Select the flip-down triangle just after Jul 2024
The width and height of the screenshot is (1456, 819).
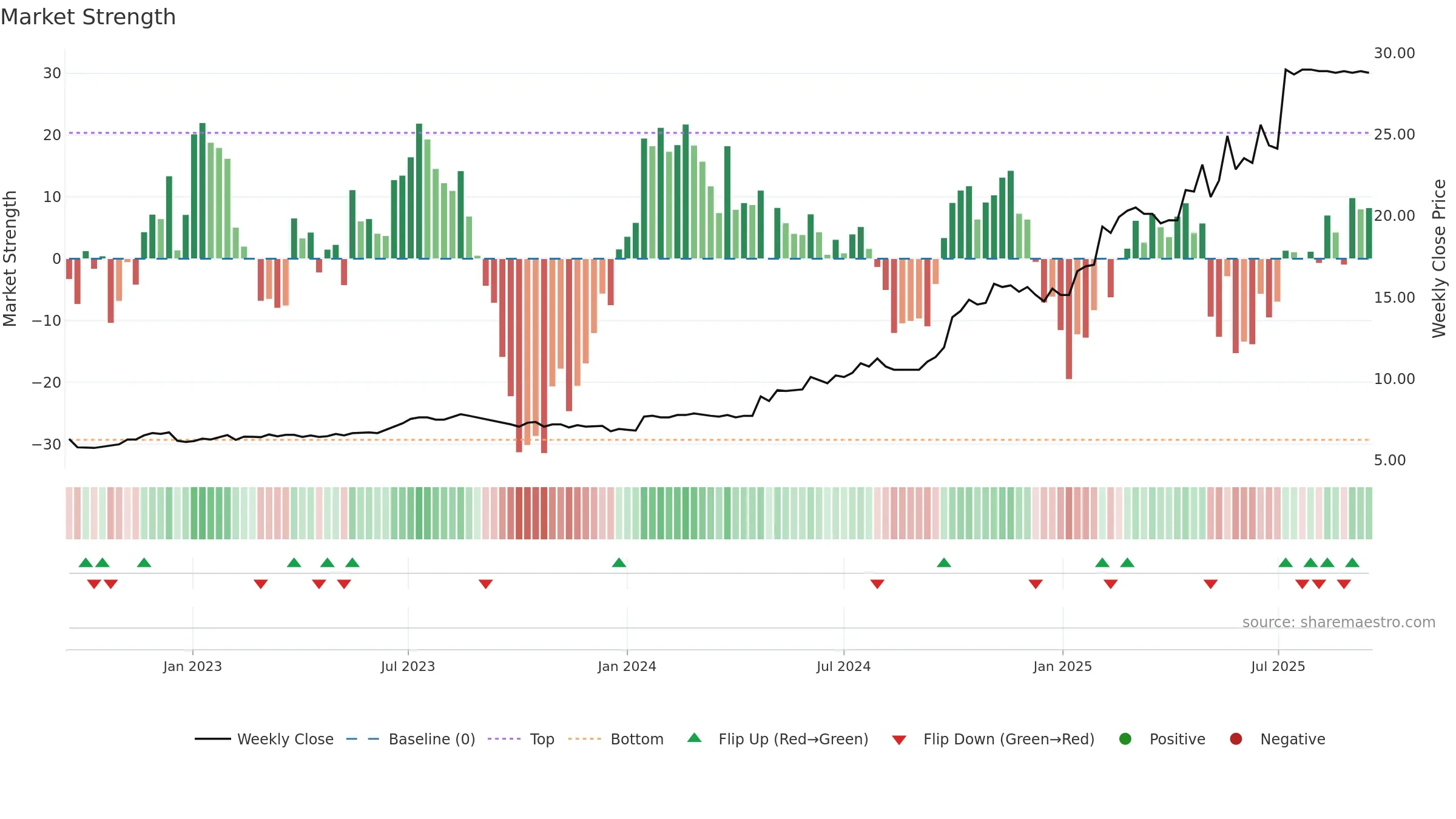[x=877, y=584]
